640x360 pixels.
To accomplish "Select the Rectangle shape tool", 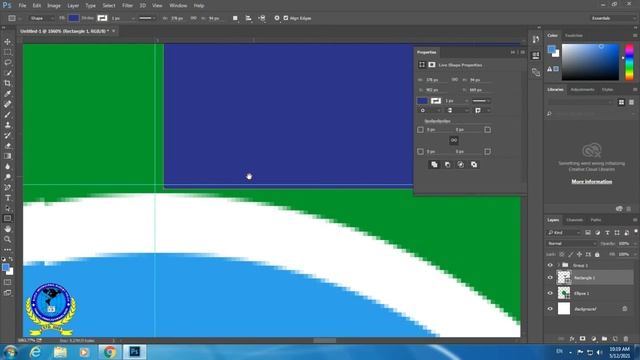I will (7, 219).
